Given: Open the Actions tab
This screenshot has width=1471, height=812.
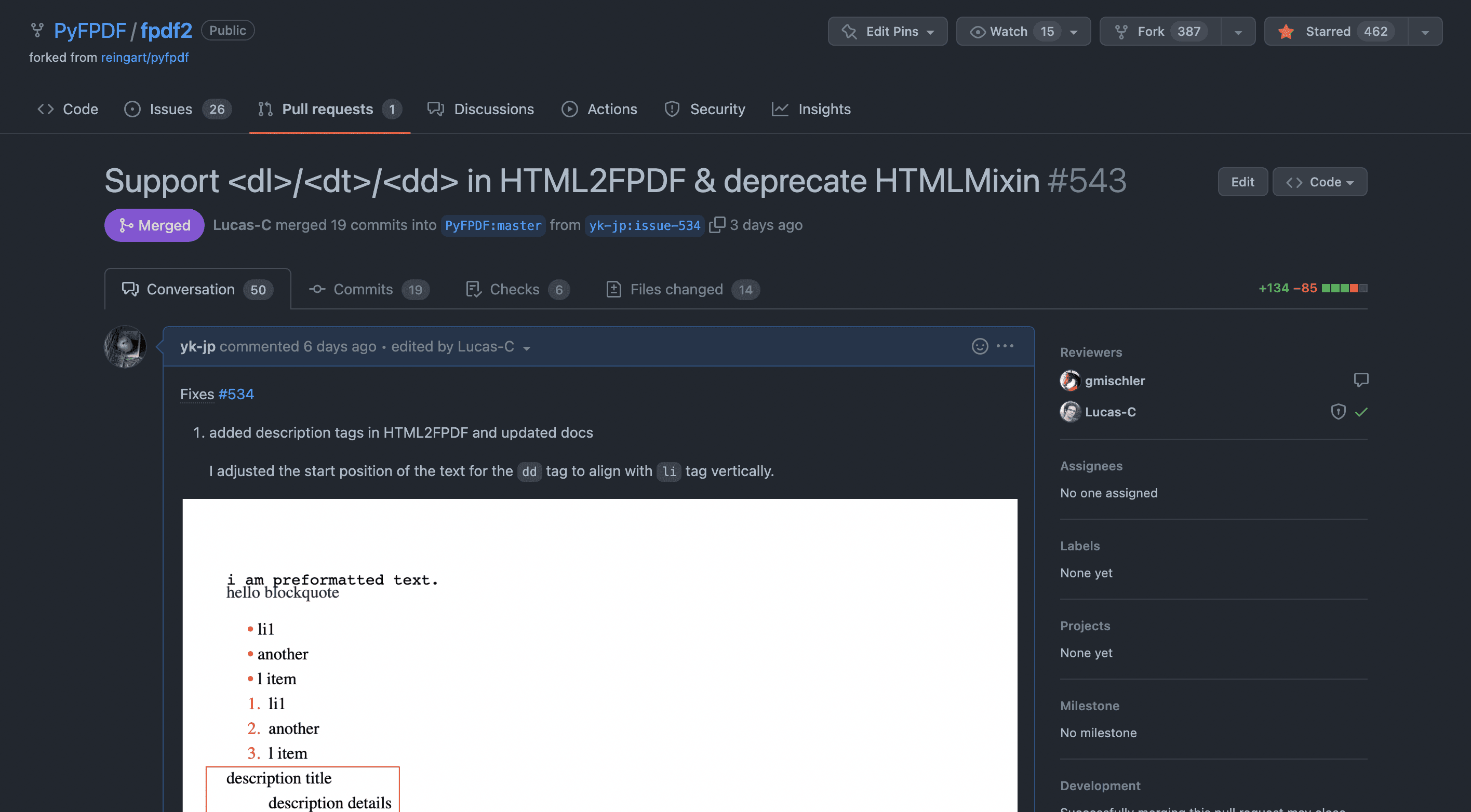Looking at the screenshot, I should pos(599,109).
